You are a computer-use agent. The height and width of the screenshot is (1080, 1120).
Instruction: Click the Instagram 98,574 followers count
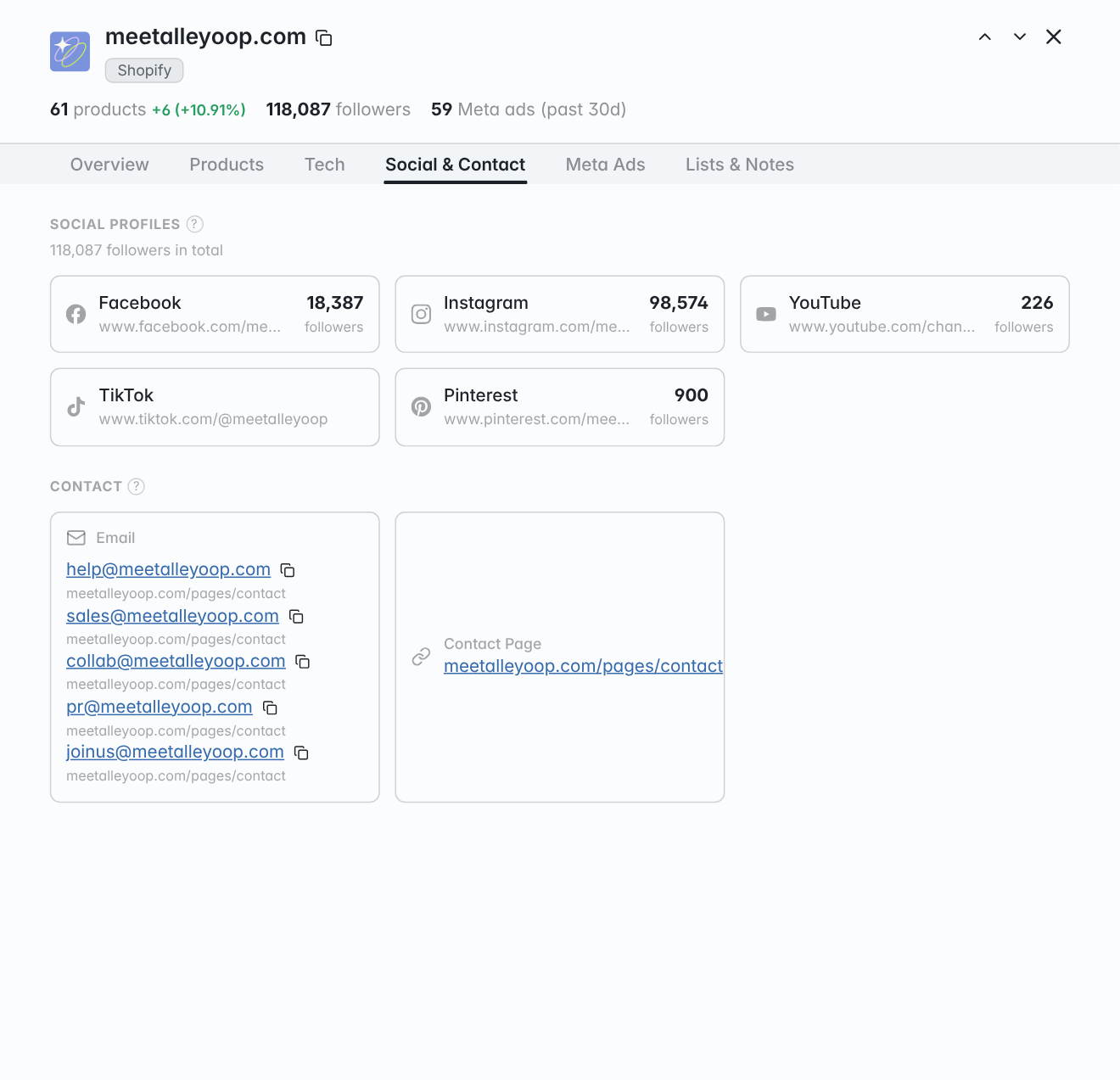(x=679, y=313)
